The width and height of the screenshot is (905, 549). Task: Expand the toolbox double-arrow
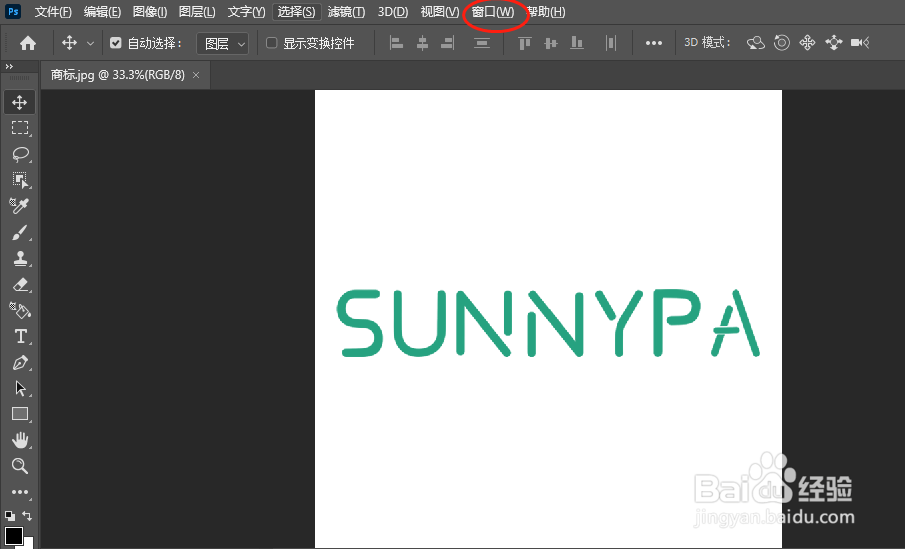pyautogui.click(x=9, y=67)
